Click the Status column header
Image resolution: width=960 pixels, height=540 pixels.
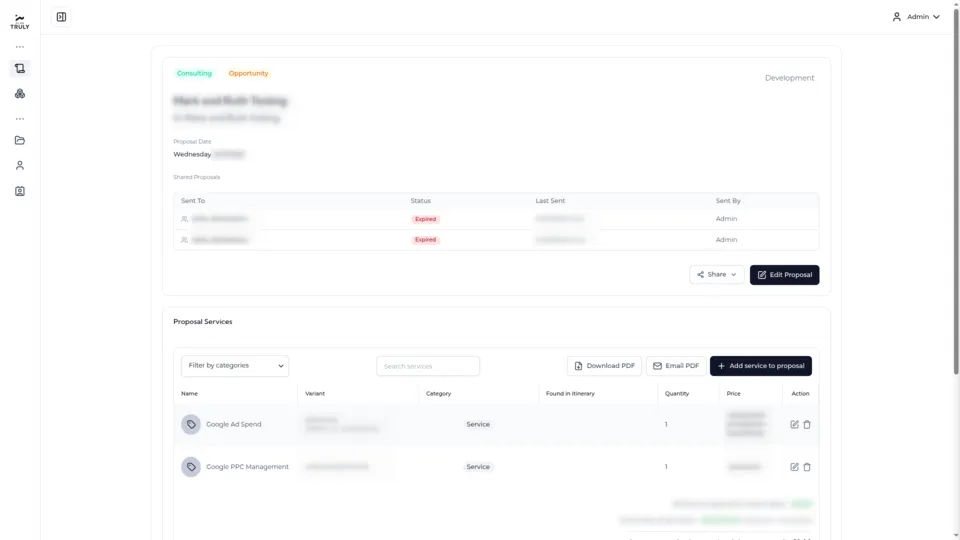[421, 201]
